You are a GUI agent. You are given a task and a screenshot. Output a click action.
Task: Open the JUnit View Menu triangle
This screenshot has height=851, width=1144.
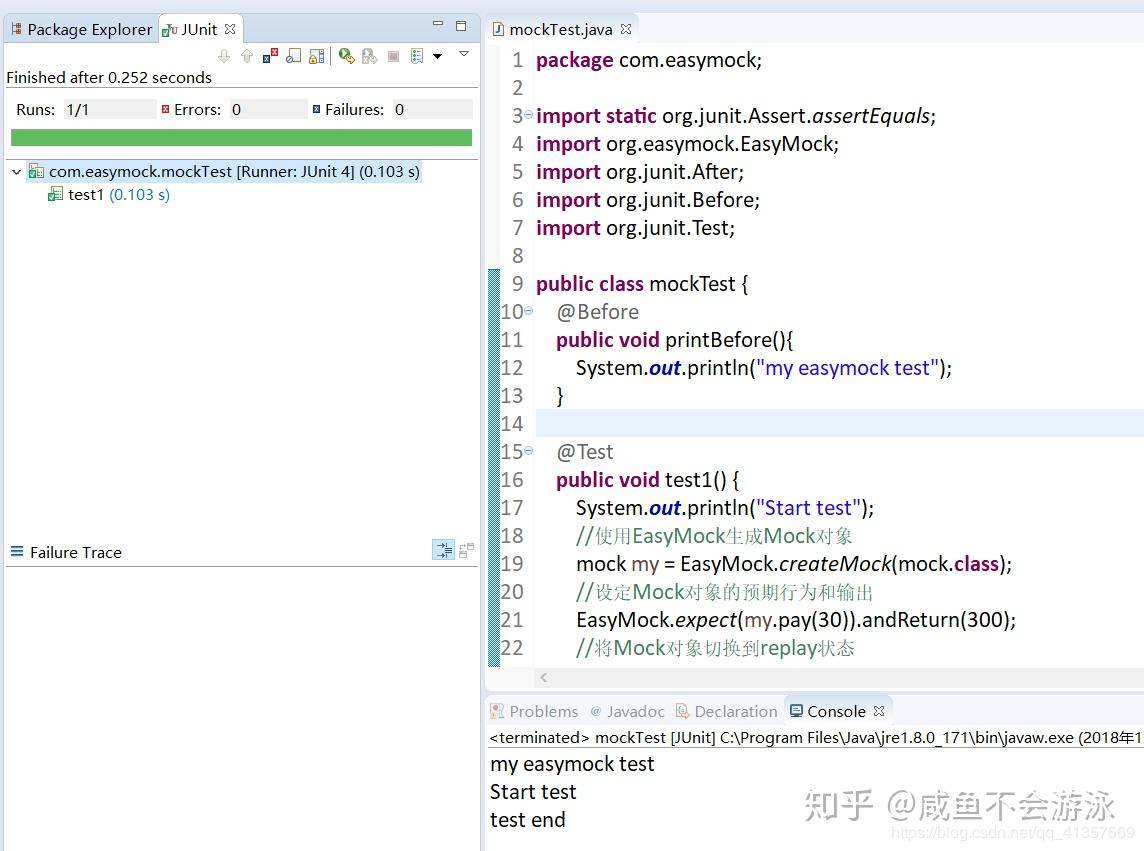pyautogui.click(x=463, y=53)
